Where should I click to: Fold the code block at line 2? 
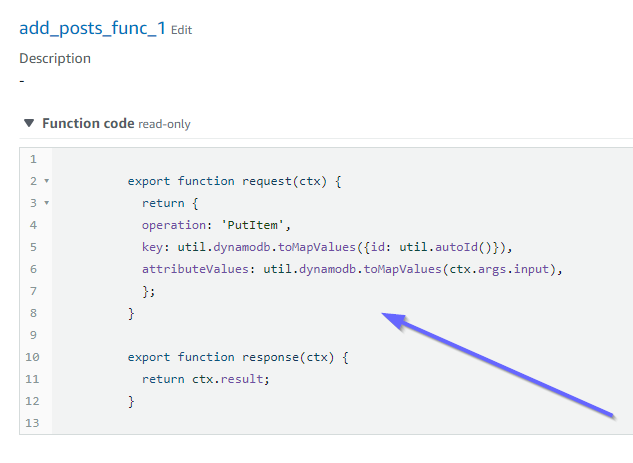(47, 182)
